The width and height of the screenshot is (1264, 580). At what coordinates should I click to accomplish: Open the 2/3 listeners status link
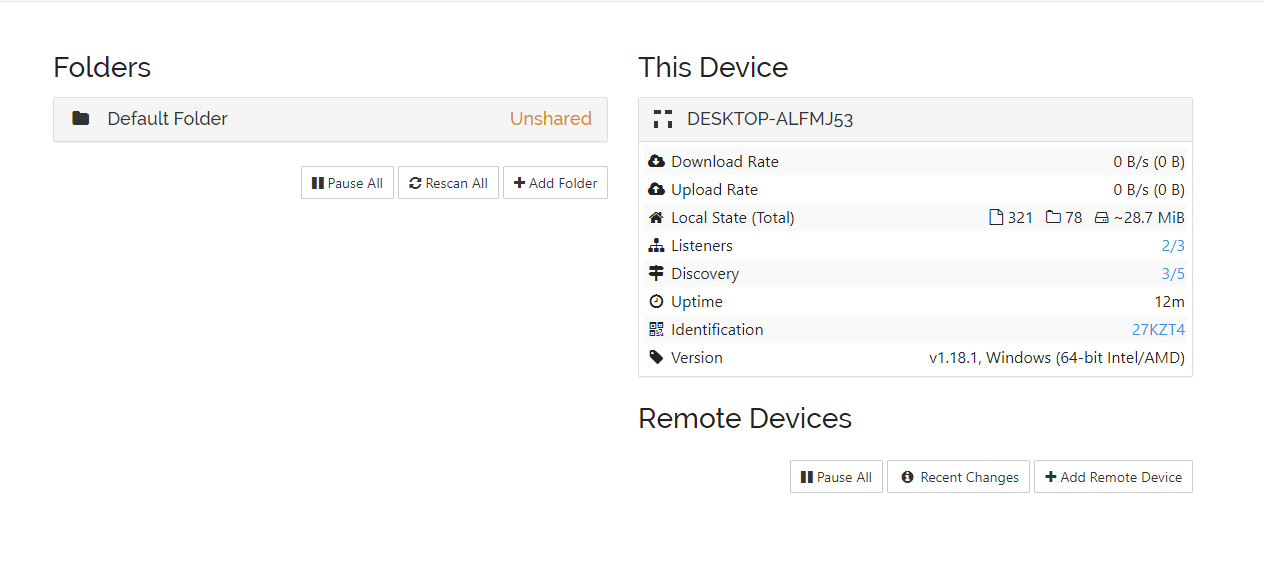[1173, 245]
